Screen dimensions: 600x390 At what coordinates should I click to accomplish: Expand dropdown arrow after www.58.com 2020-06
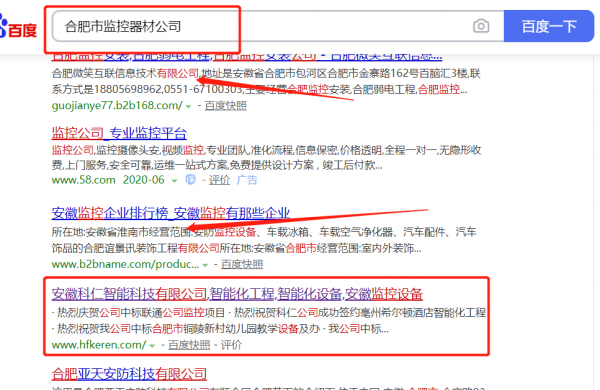click(174, 181)
